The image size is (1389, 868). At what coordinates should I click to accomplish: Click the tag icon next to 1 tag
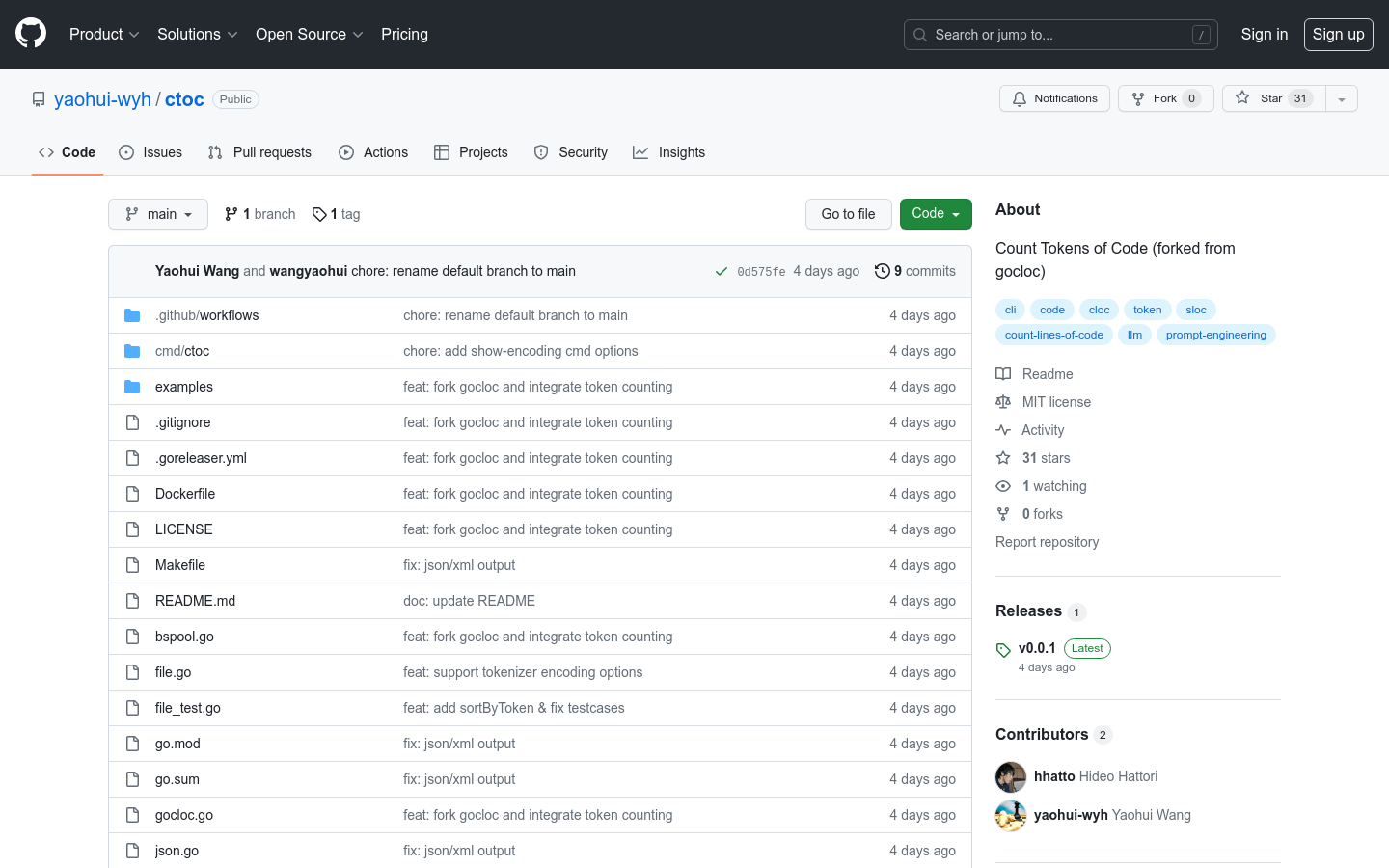pyautogui.click(x=319, y=214)
